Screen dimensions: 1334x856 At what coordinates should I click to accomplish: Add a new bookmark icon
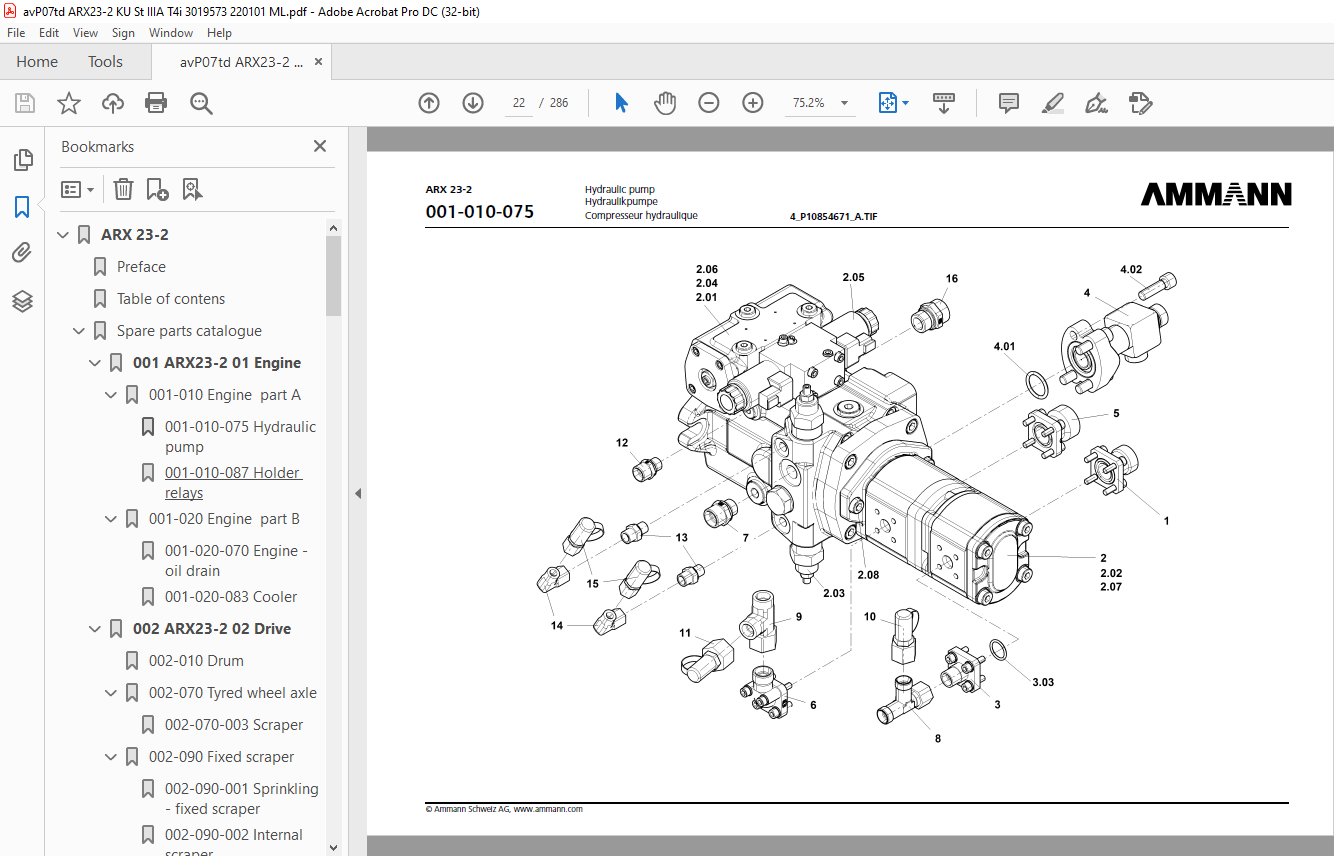point(157,189)
